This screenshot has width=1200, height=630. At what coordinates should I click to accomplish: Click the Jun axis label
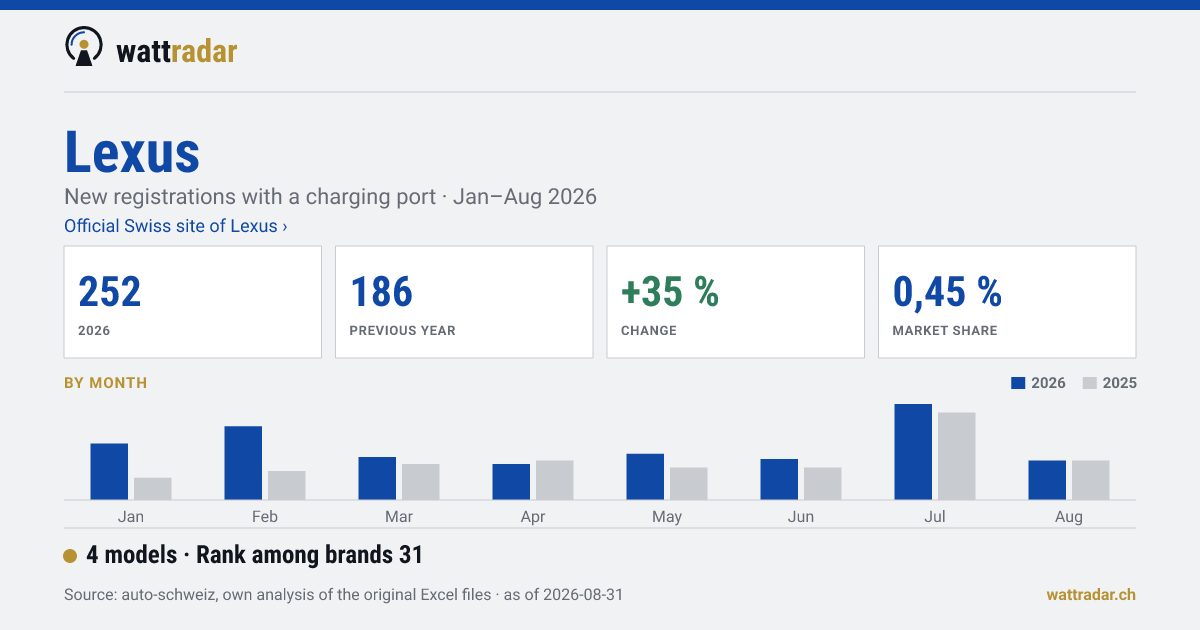[x=801, y=517]
